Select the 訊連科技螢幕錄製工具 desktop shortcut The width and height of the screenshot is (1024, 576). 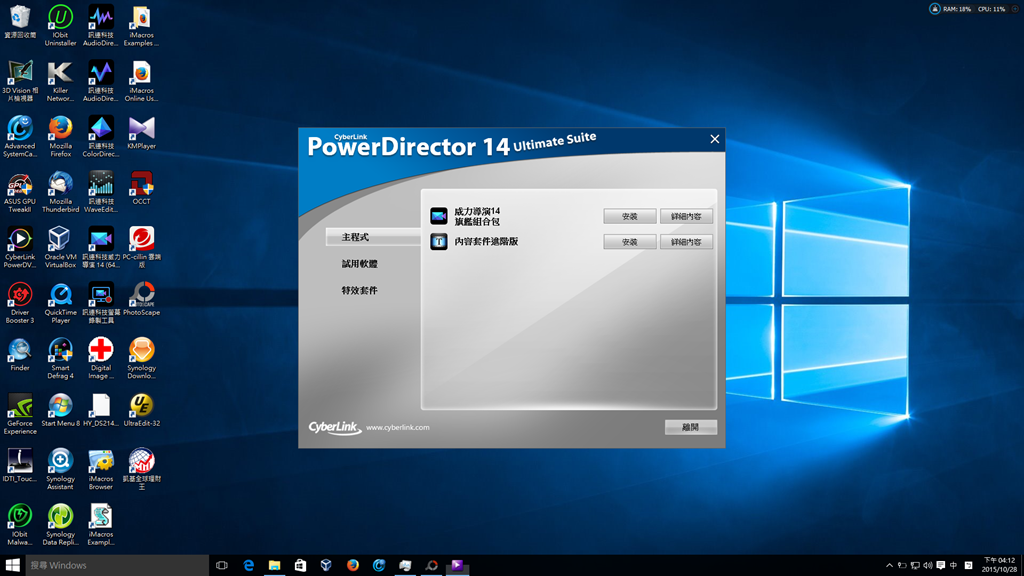(101, 303)
